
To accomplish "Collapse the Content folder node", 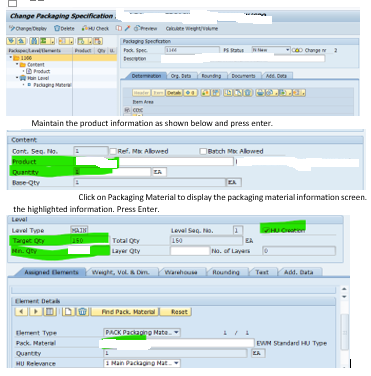I will [17, 64].
